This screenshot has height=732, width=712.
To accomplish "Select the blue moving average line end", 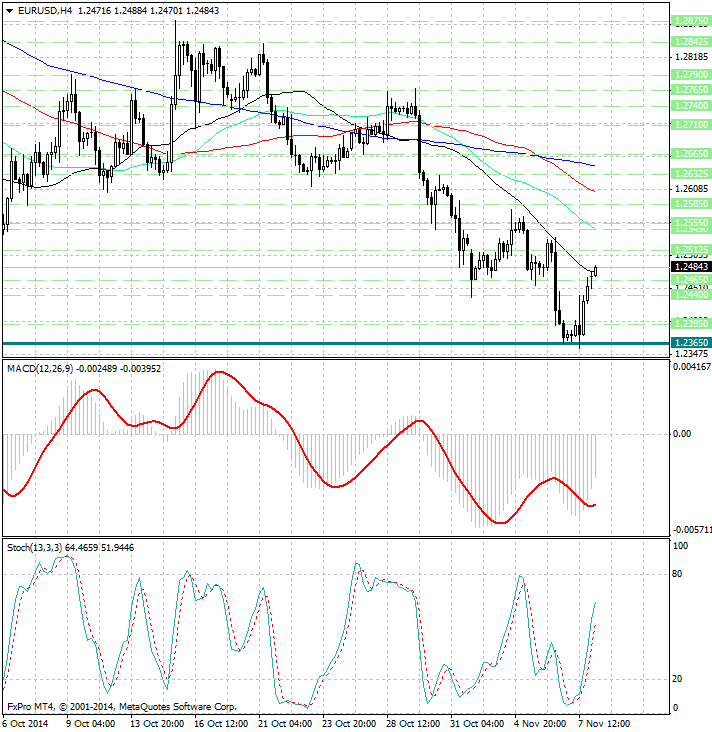I will click(x=592, y=165).
